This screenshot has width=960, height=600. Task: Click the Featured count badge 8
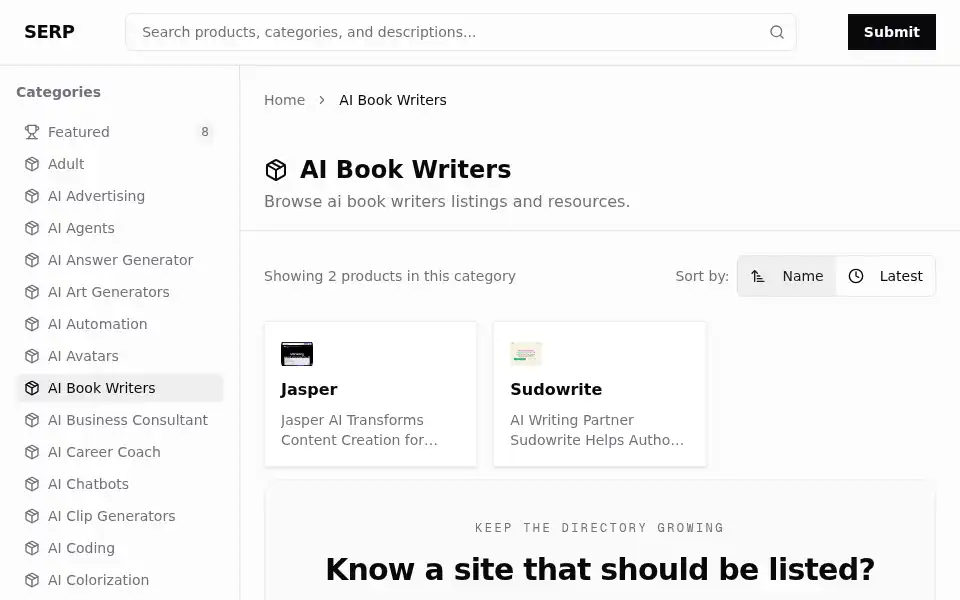point(205,132)
